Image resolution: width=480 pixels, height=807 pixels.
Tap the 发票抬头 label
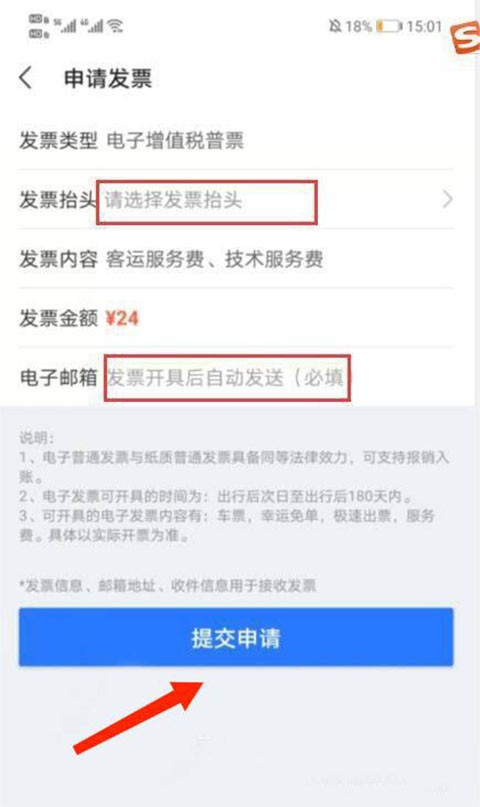point(58,200)
